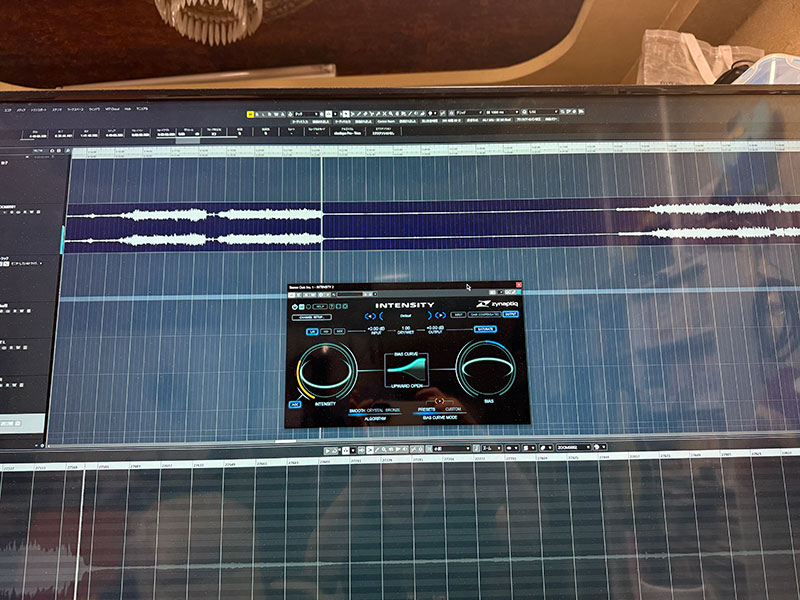800x600 pixels.
Task: Click the long level compensation button below Zynaptiq logo
Action: (x=484, y=314)
